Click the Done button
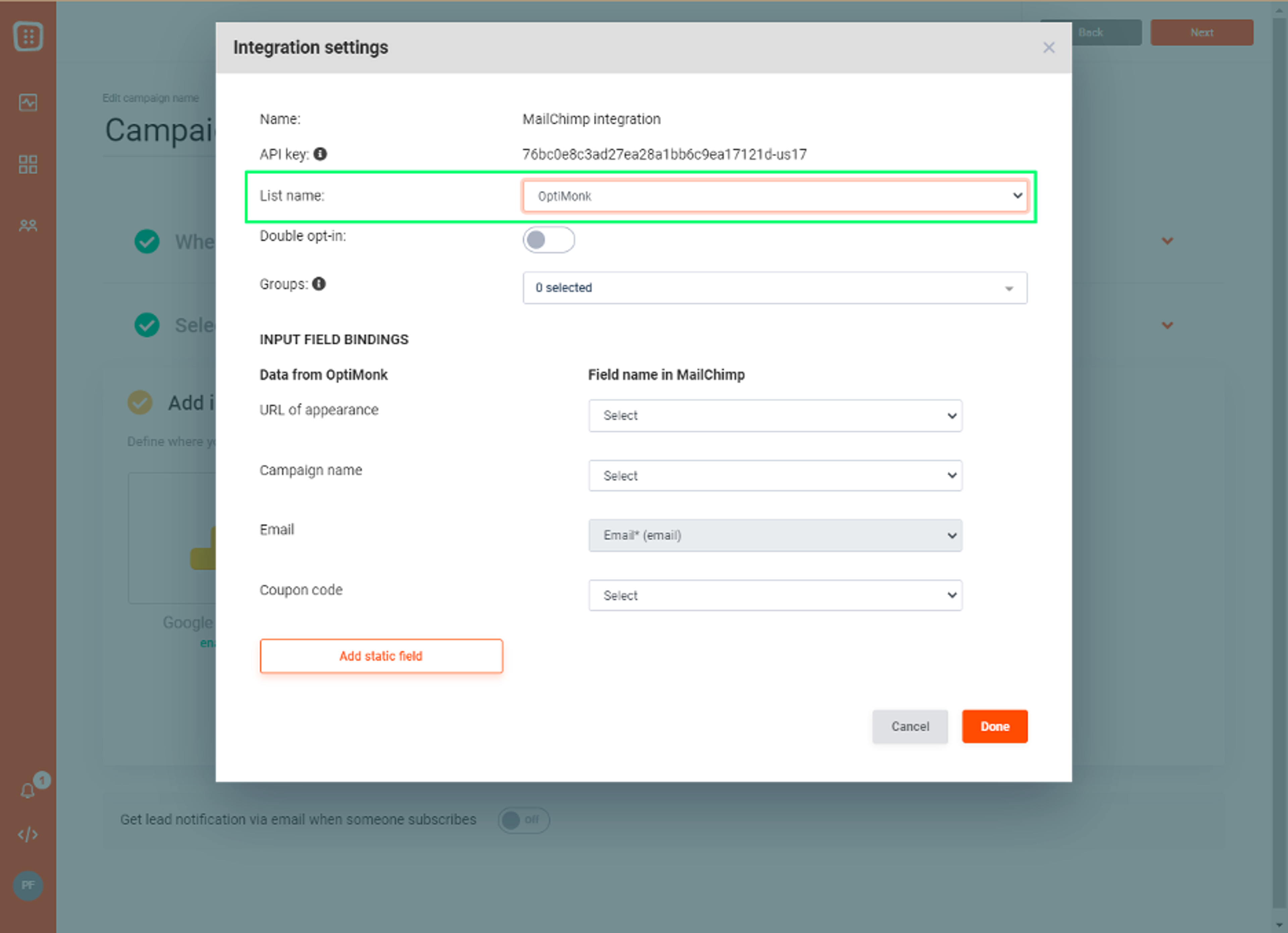1288x933 pixels. point(995,726)
